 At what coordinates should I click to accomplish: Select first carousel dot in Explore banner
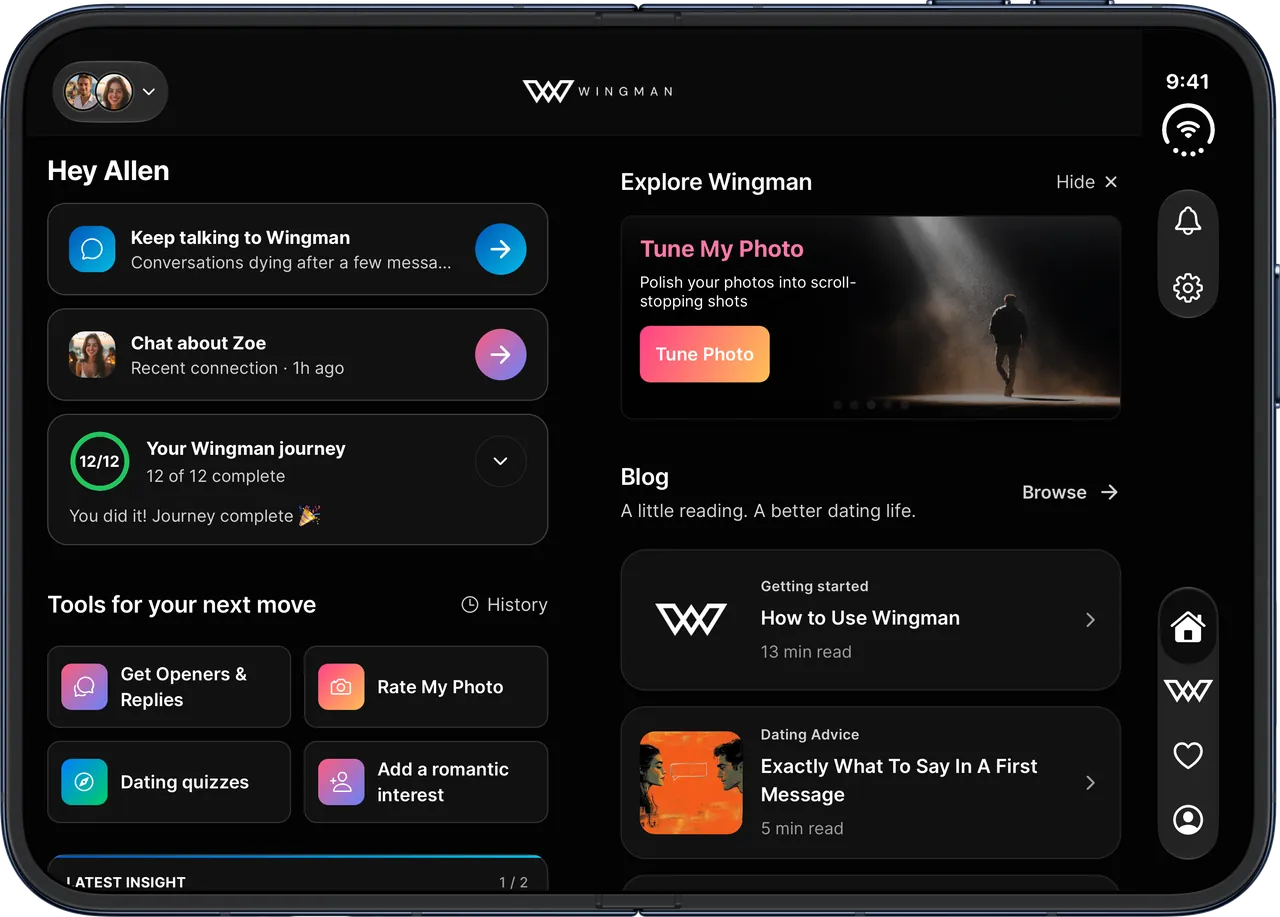(838, 405)
